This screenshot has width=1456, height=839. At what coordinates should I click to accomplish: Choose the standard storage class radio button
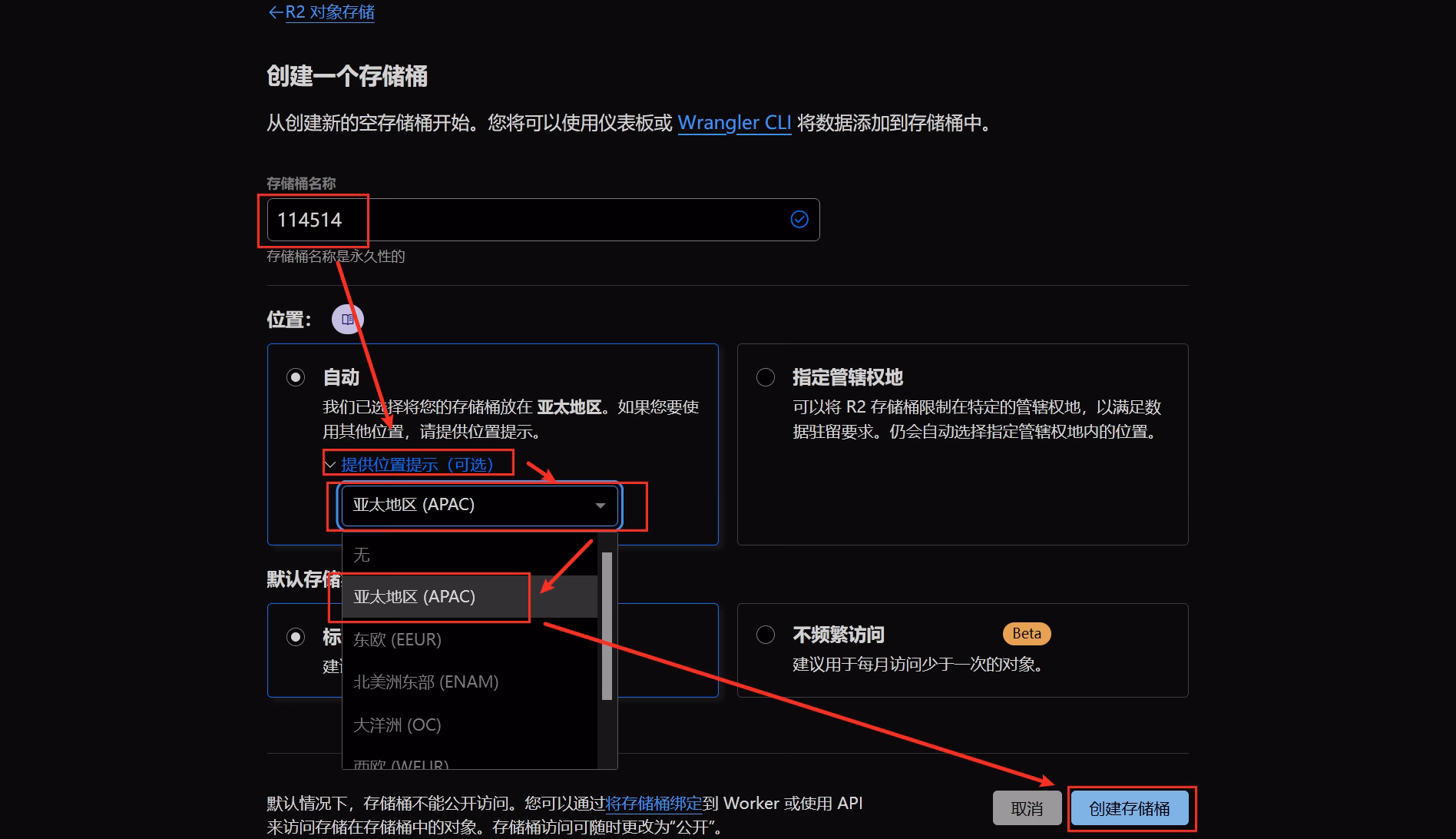coord(296,637)
